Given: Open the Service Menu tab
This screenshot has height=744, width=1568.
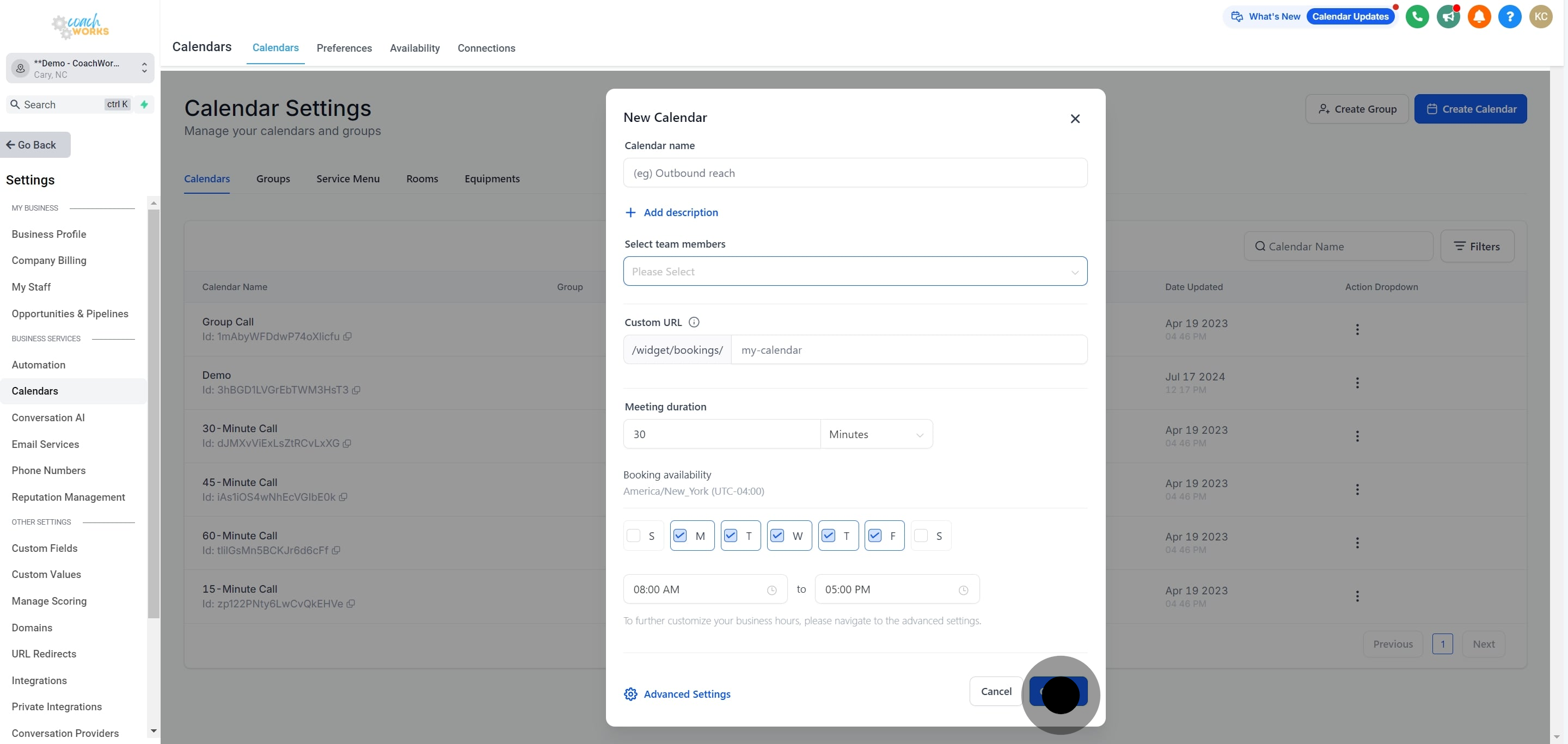Looking at the screenshot, I should [x=347, y=179].
